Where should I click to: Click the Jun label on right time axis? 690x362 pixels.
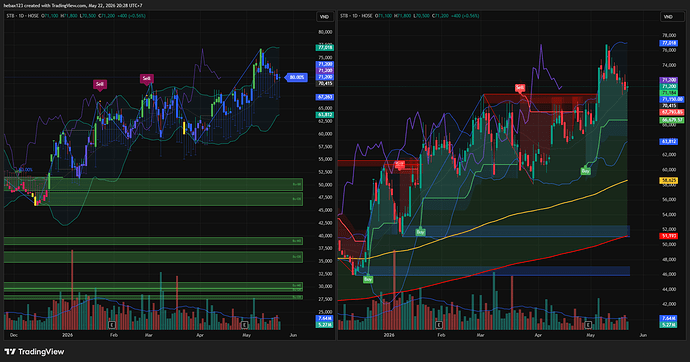coord(643,335)
